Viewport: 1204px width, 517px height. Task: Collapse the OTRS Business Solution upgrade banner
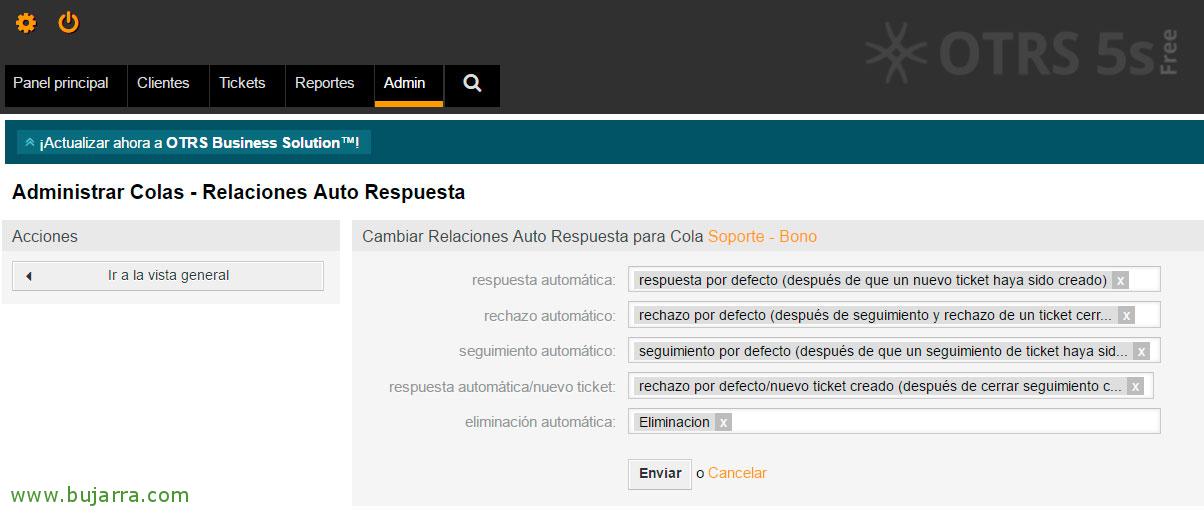click(x=30, y=143)
